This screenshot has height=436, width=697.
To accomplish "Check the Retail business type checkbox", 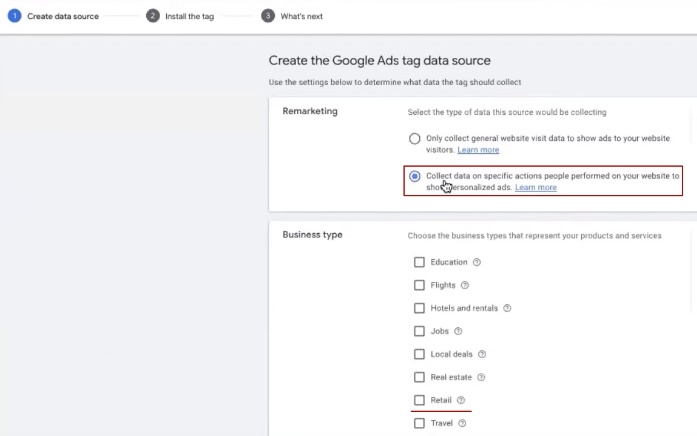I will coord(420,400).
